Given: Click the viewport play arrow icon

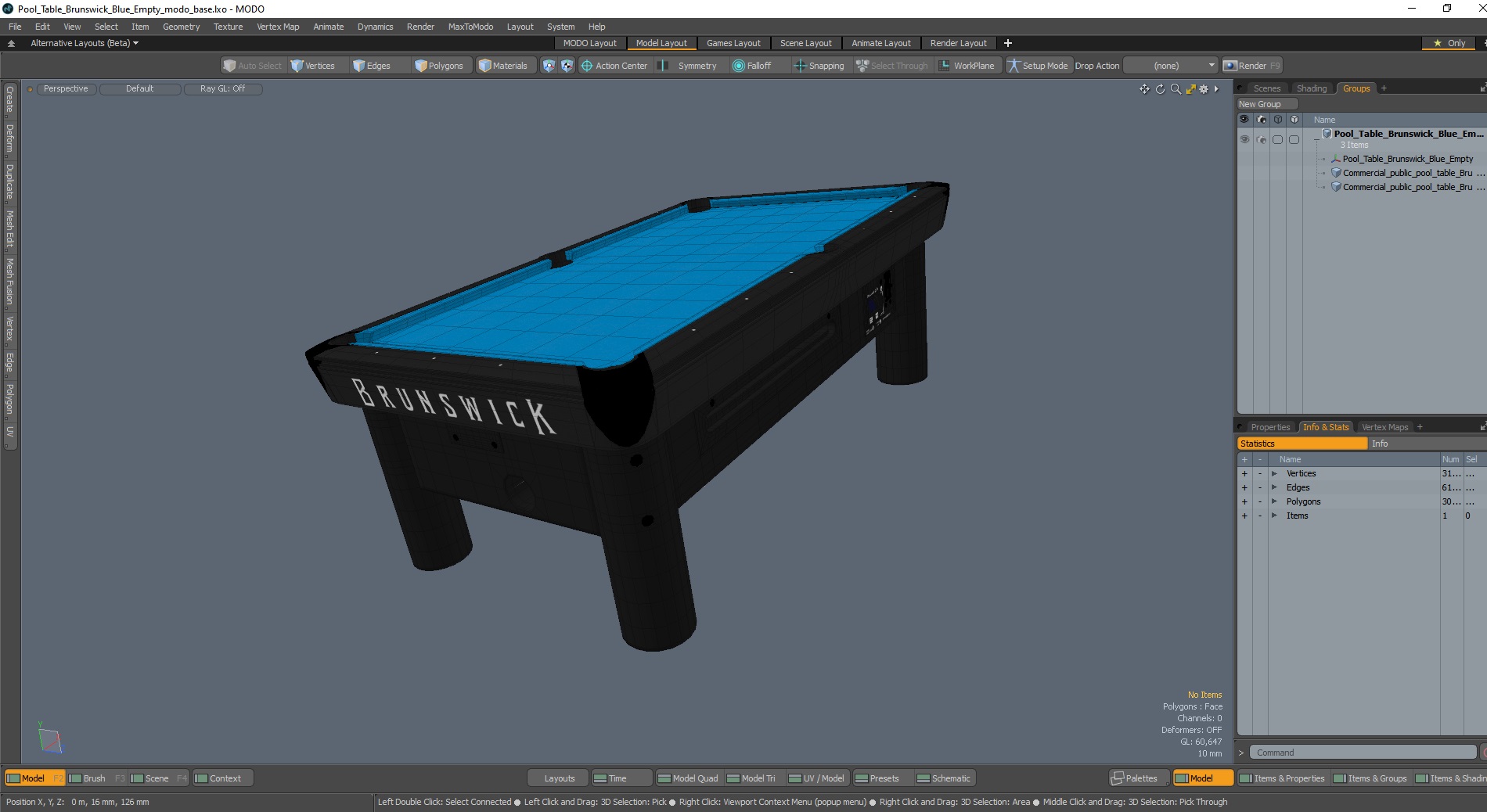Looking at the screenshot, I should coord(1216,89).
